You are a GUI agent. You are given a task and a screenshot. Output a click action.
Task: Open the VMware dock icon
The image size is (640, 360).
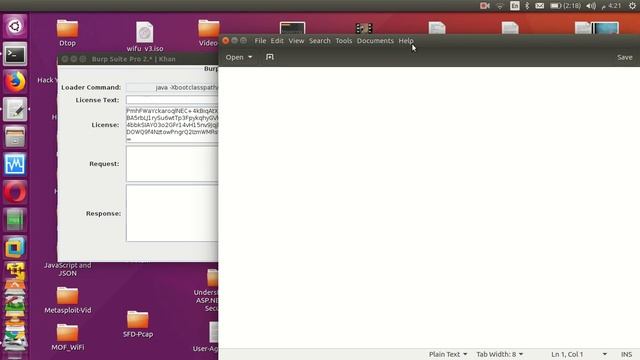[15, 247]
